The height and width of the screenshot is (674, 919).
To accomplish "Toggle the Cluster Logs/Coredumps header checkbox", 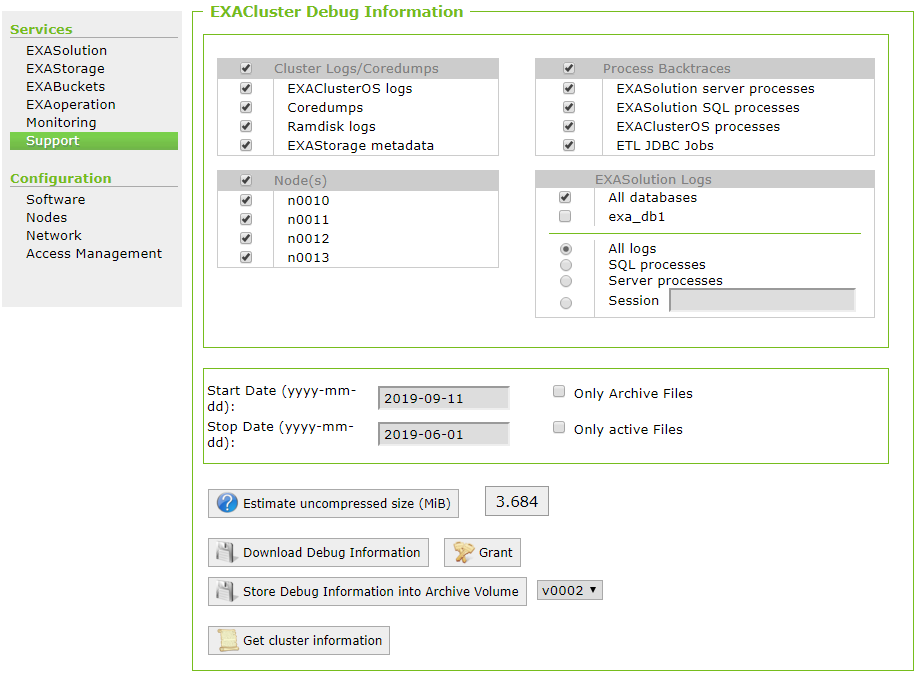I will coord(246,69).
